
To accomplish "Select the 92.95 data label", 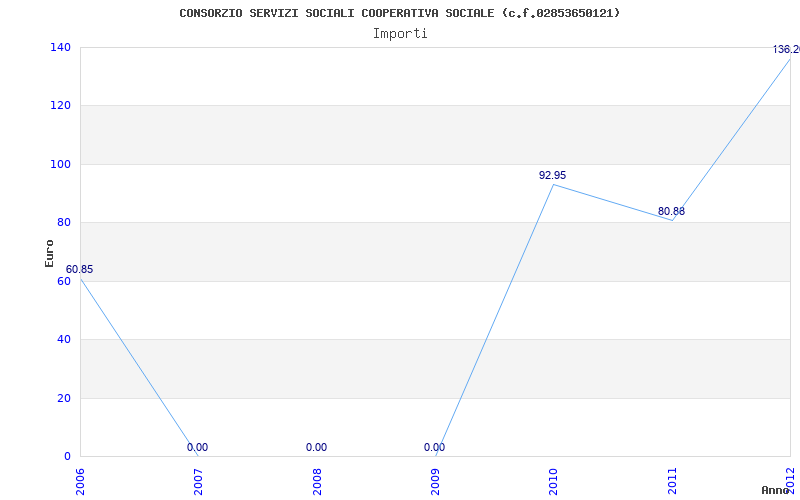I will (553, 175).
